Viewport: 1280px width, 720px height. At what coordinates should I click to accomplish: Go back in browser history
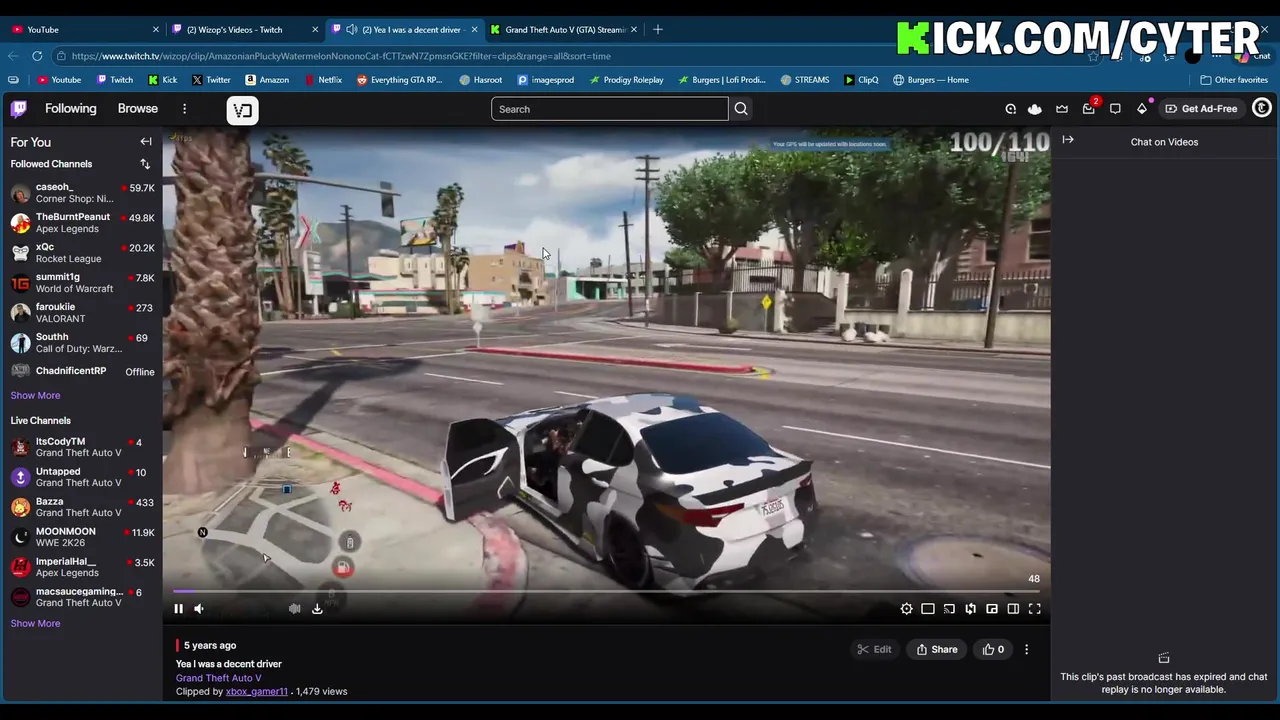14,56
